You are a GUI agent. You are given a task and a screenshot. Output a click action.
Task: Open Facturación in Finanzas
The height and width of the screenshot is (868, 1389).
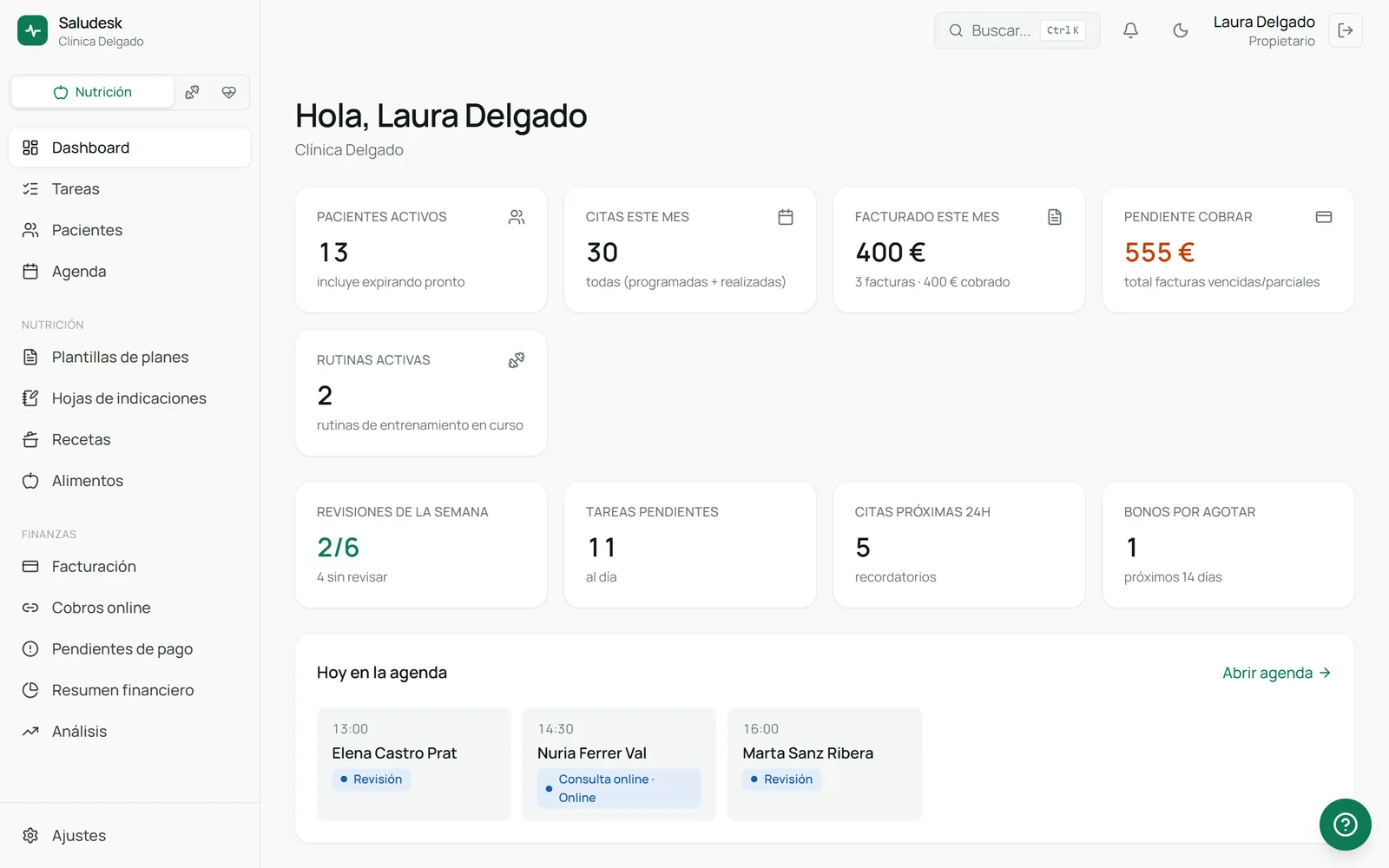click(x=130, y=567)
